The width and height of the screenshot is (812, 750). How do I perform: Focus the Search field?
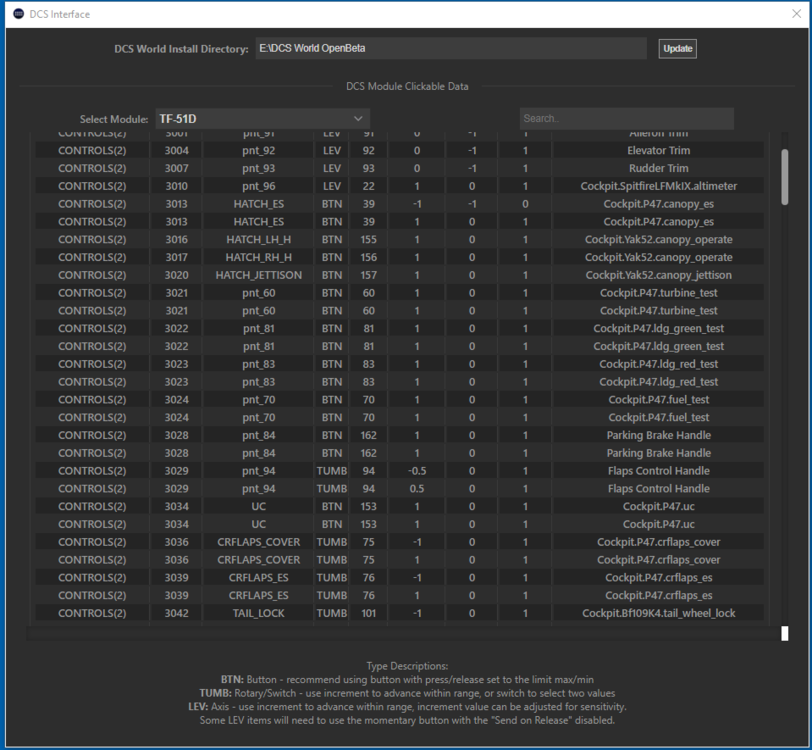627,118
